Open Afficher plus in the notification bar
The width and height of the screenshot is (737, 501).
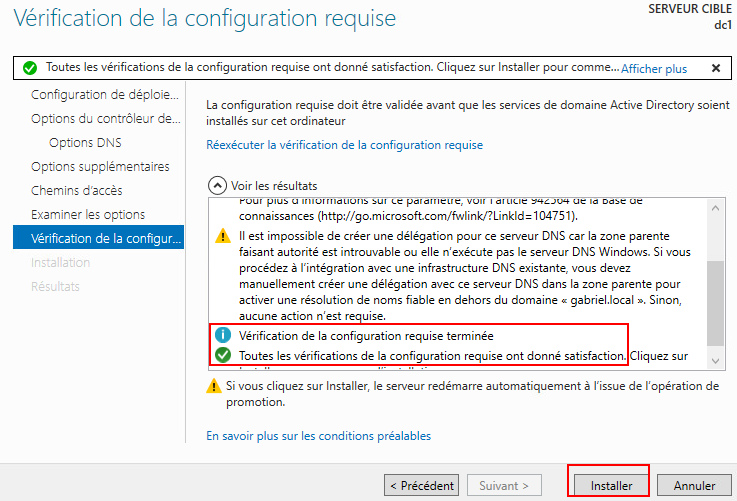654,69
